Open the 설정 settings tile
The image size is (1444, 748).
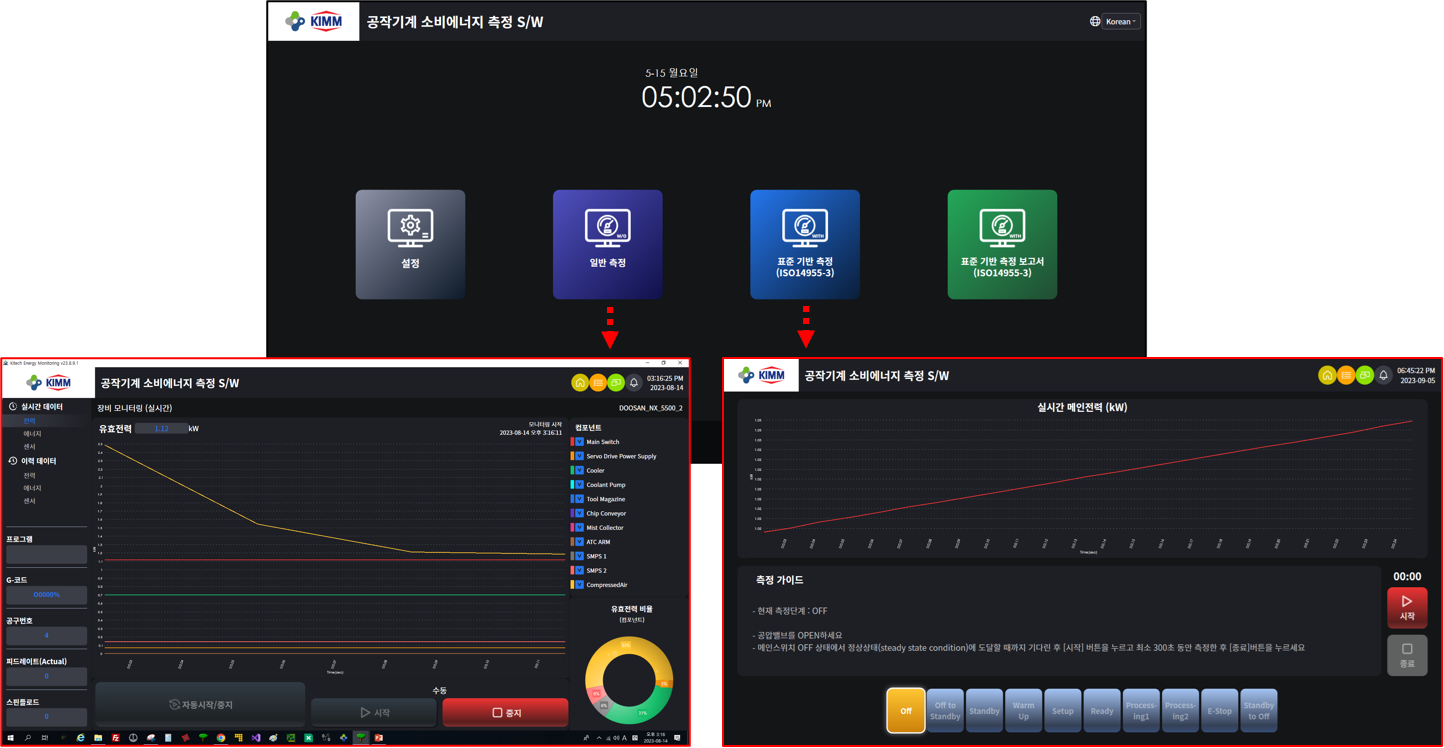tap(410, 244)
